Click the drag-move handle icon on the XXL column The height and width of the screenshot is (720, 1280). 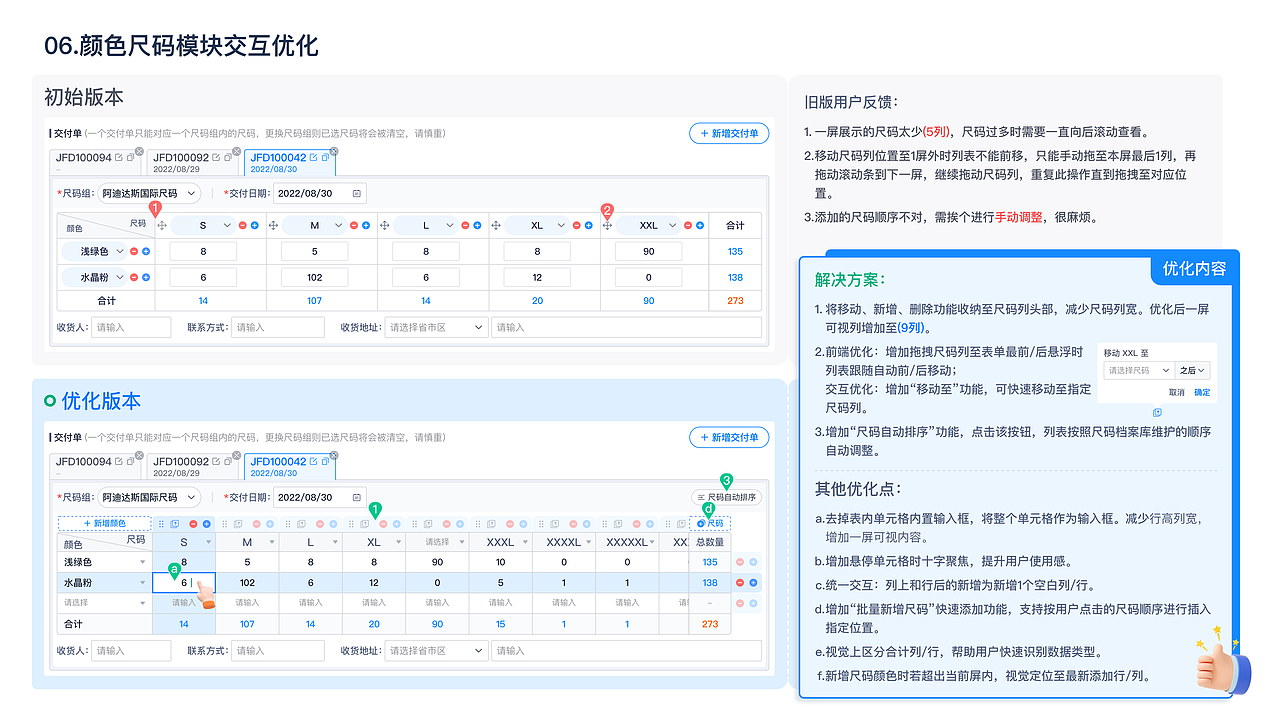[x=609, y=225]
